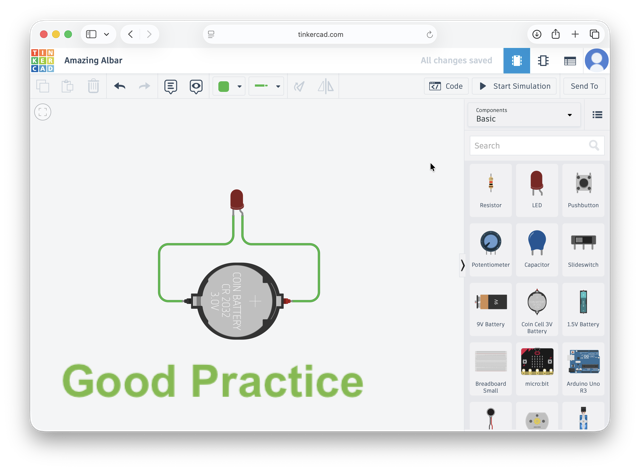Select the LED component in panel

pyautogui.click(x=537, y=190)
